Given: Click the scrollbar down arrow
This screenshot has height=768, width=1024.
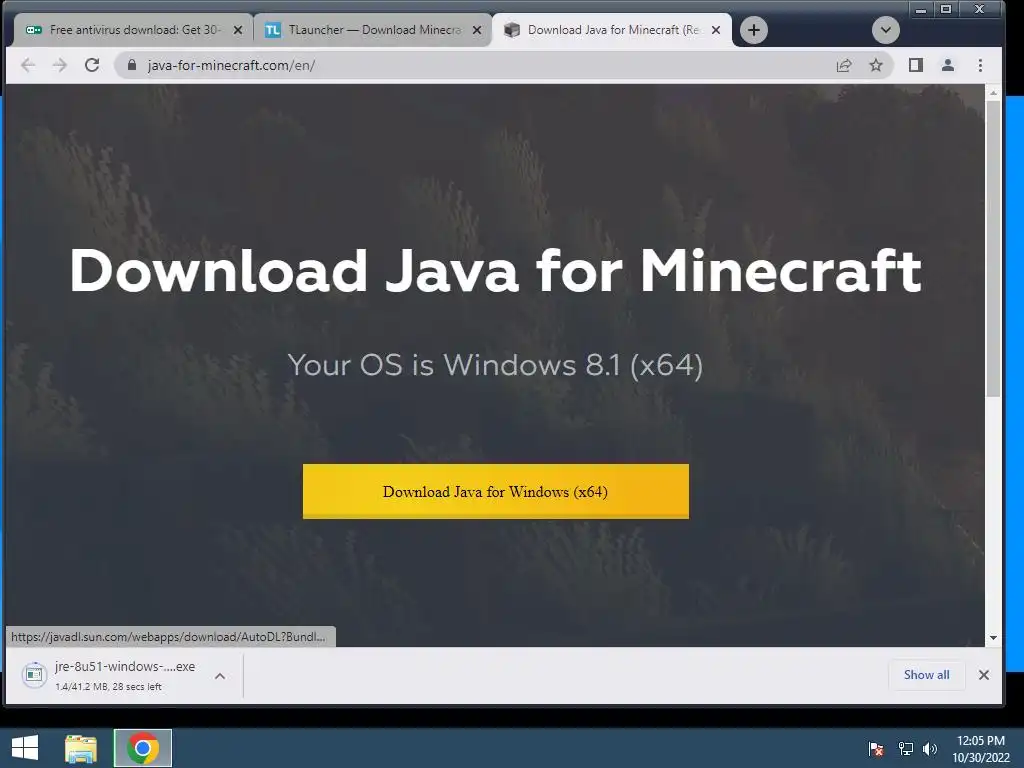Looking at the screenshot, I should pos(993,638).
